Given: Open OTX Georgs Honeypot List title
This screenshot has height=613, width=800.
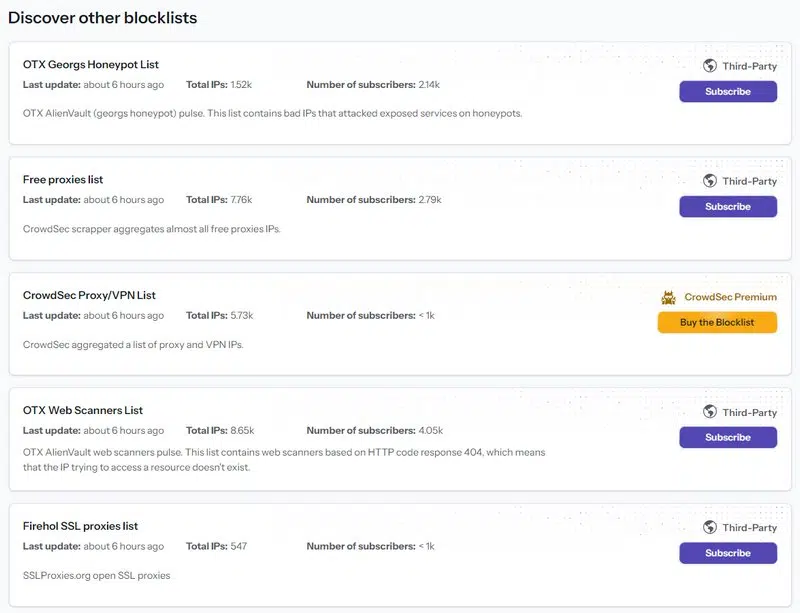Looking at the screenshot, I should [91, 65].
